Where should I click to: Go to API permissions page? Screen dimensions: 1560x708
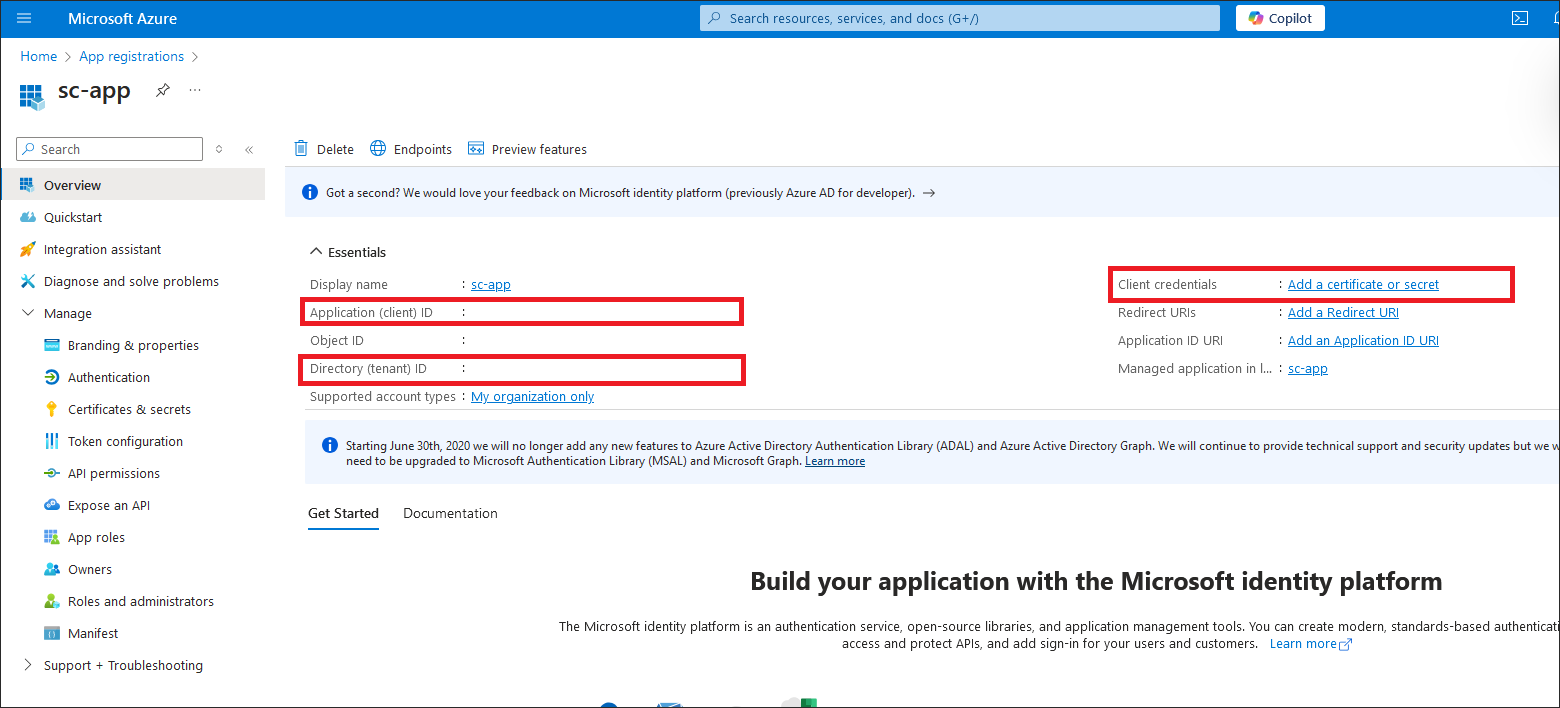[x=113, y=473]
